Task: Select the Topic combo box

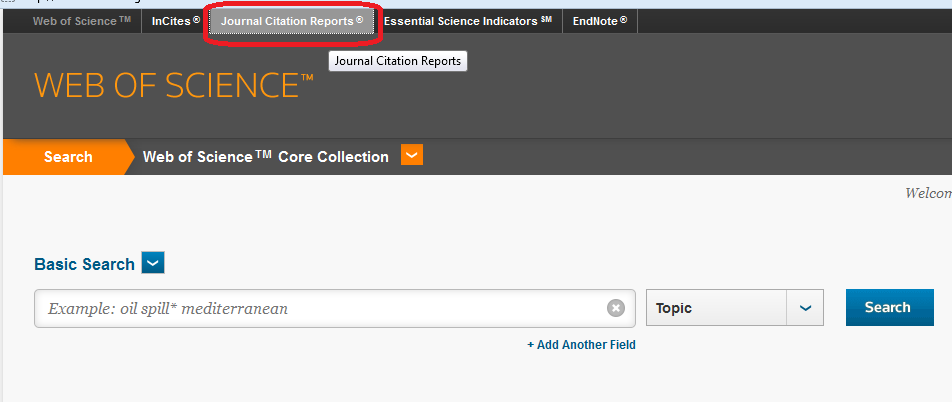Action: click(735, 308)
